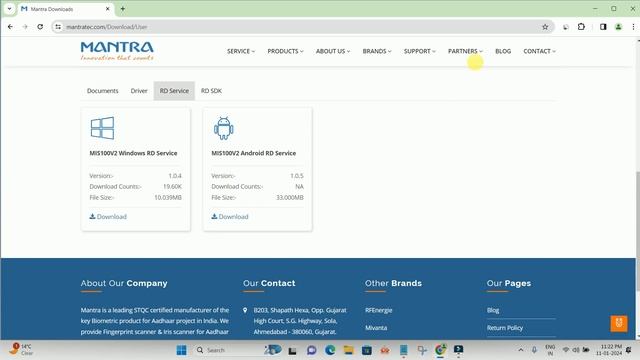Open the clock and date in system tray
Screen dimensions: 640x360
[609, 350]
